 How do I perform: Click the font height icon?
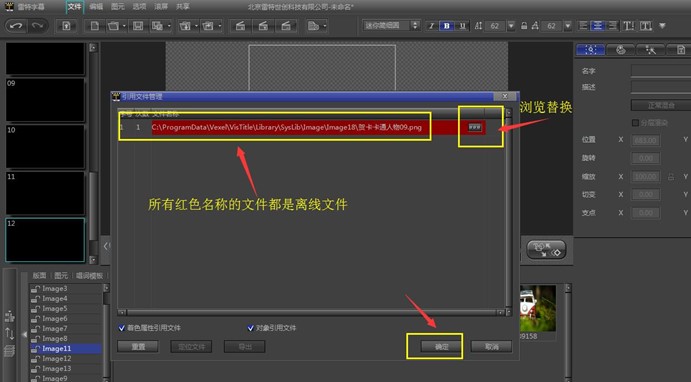(x=478, y=26)
